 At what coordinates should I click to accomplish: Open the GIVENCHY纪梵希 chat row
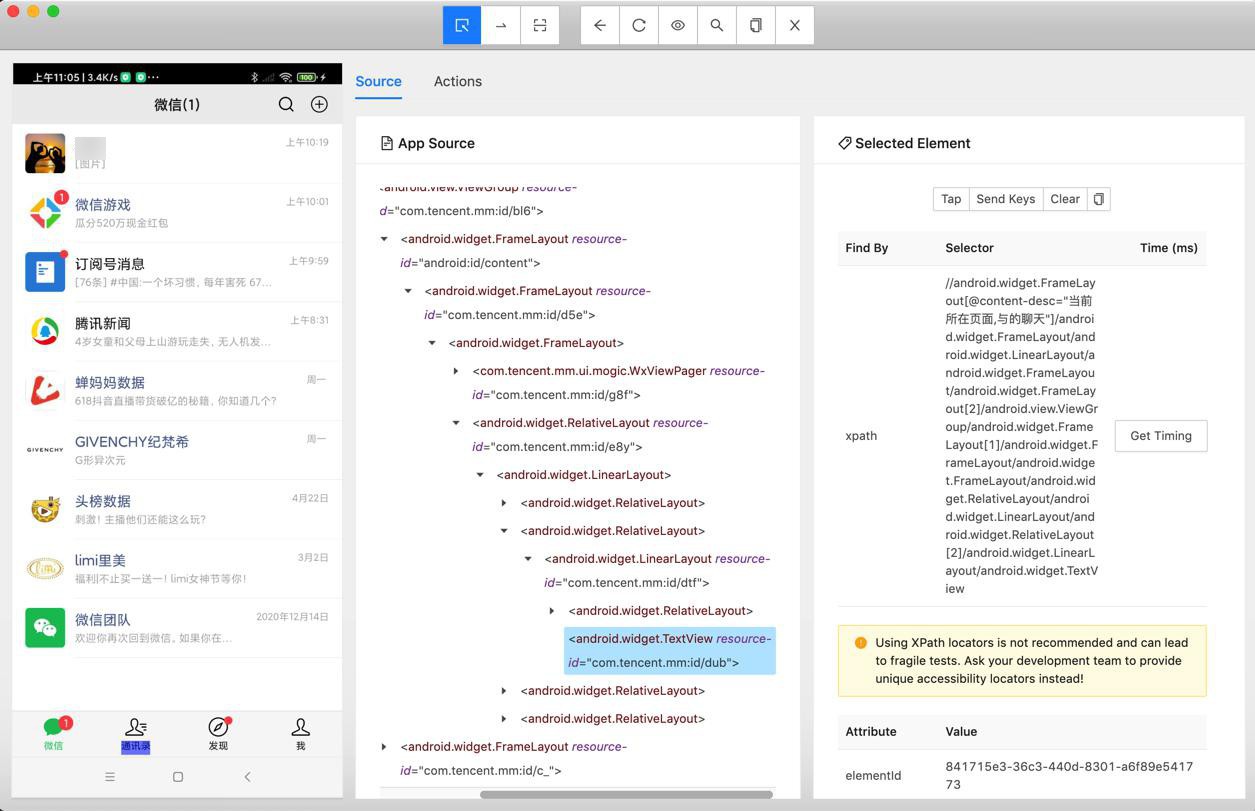point(177,449)
